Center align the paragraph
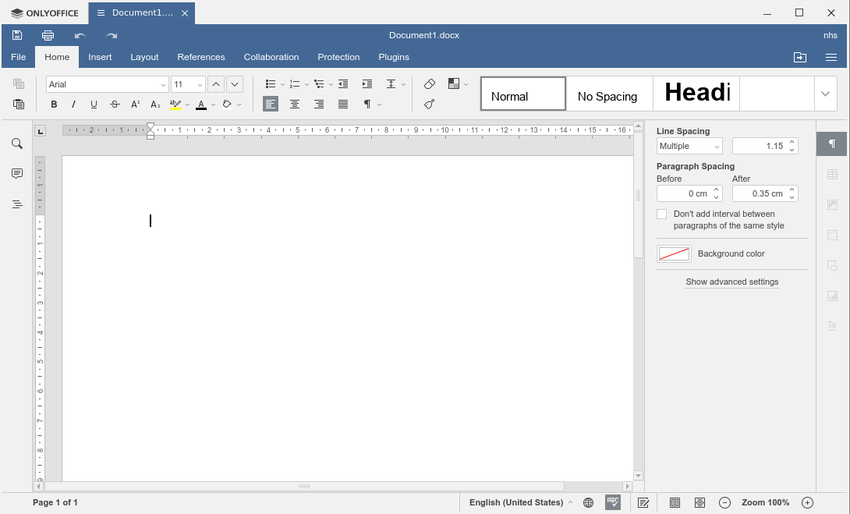Screen dimensions: 850x514 (295, 104)
